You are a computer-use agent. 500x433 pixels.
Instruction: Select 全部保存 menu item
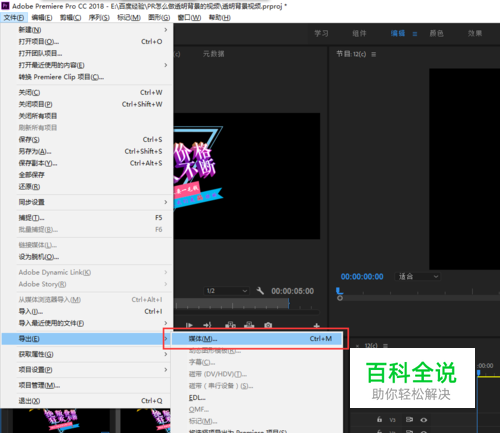point(87,175)
